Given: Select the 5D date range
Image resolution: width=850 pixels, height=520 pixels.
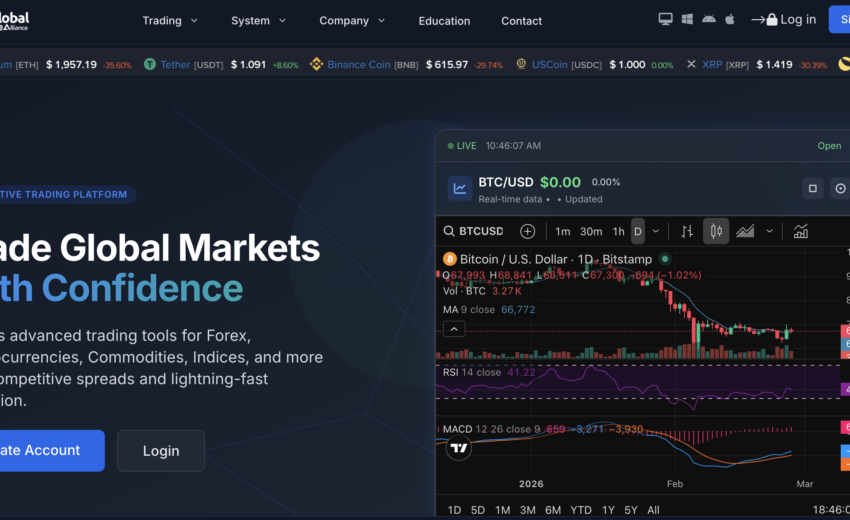Looking at the screenshot, I should 478,510.
